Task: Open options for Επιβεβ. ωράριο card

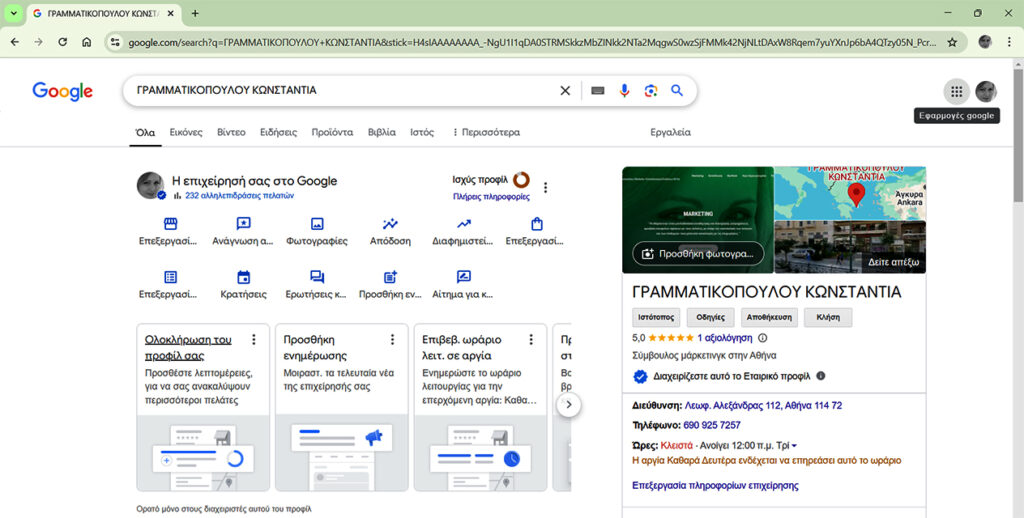Action: pos(531,340)
